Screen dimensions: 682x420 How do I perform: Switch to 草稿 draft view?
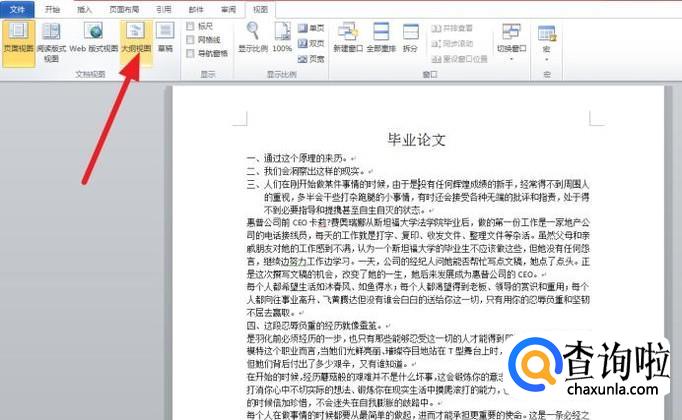tap(165, 38)
